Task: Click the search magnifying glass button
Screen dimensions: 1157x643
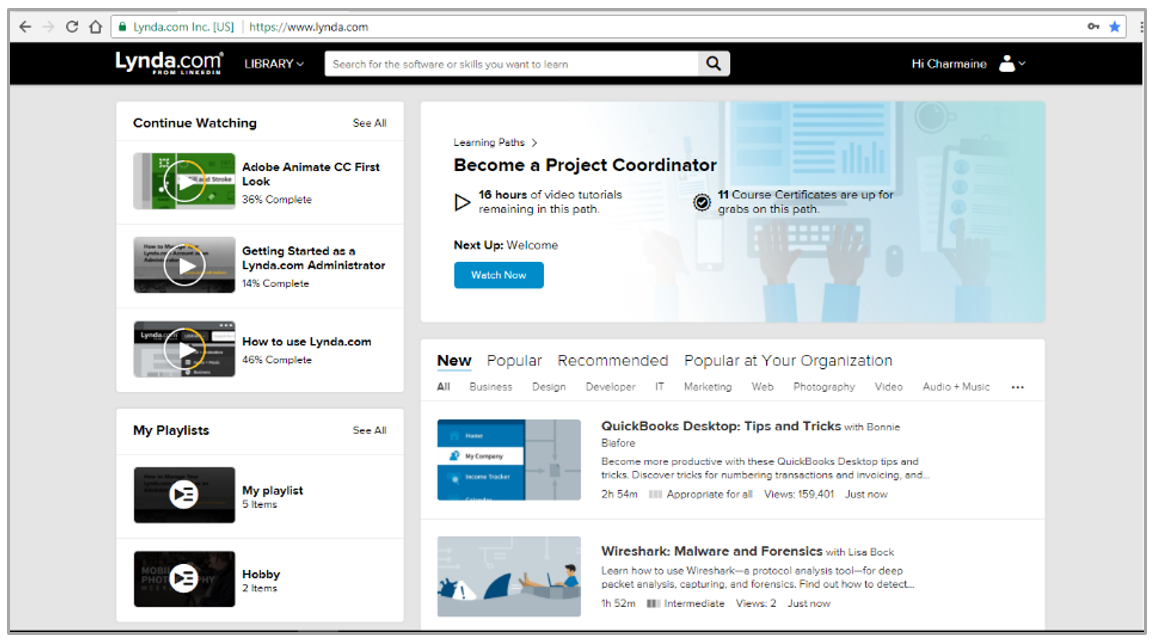Action: 714,63
